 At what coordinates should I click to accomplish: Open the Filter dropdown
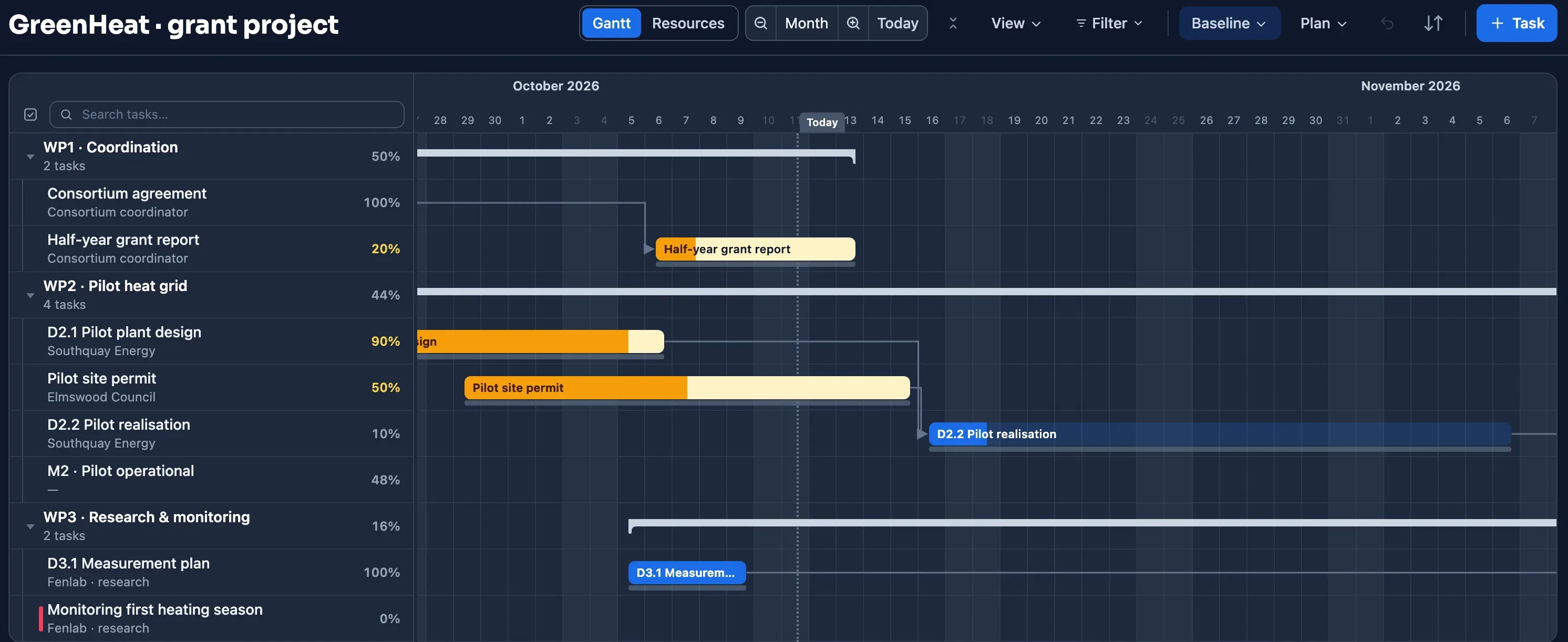(x=1109, y=23)
